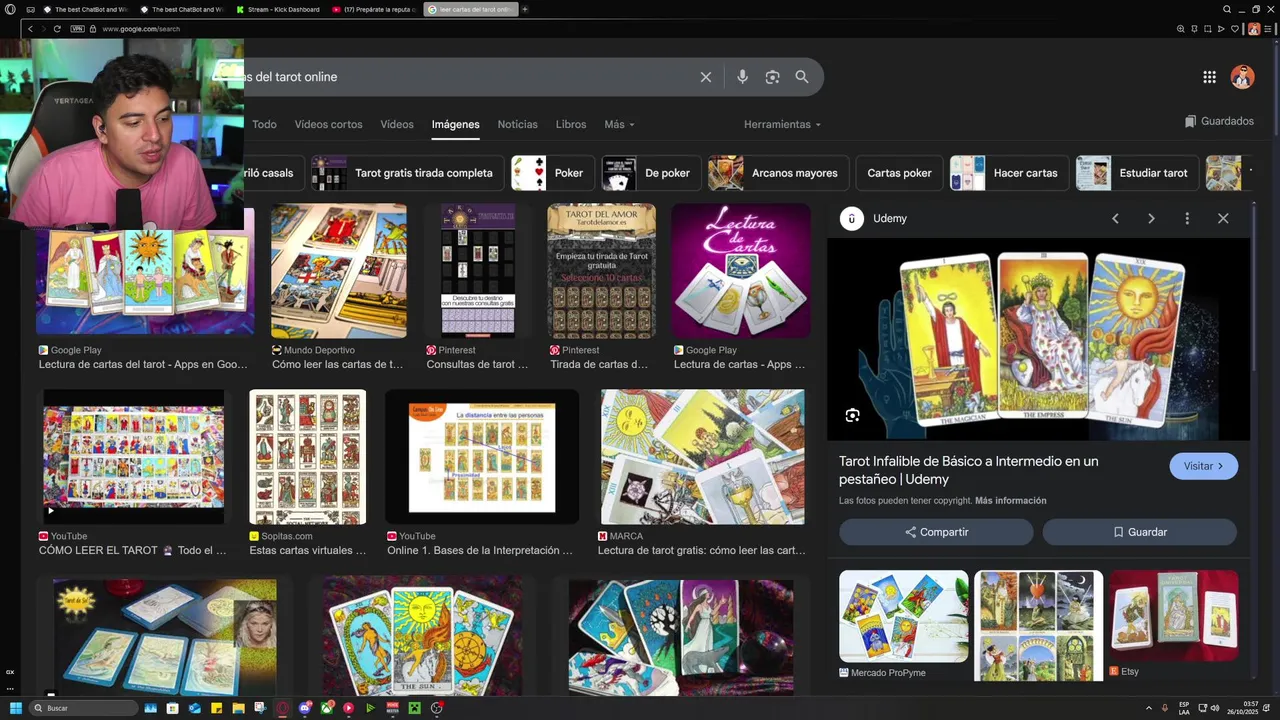The width and height of the screenshot is (1280, 720).
Task: Select the Estudiar tarot chip
Action: click(1136, 173)
